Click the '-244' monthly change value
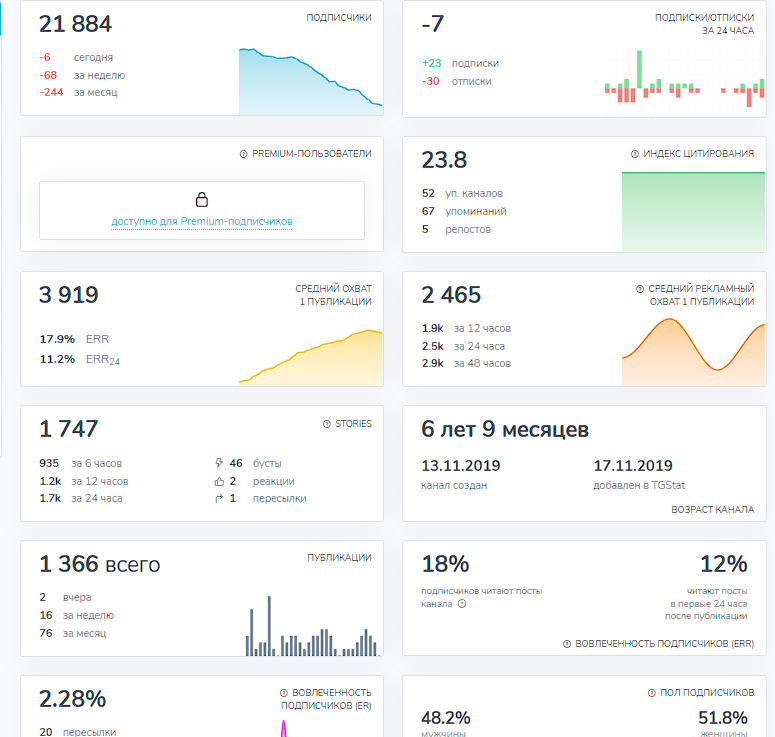The width and height of the screenshot is (775, 737). [51, 92]
